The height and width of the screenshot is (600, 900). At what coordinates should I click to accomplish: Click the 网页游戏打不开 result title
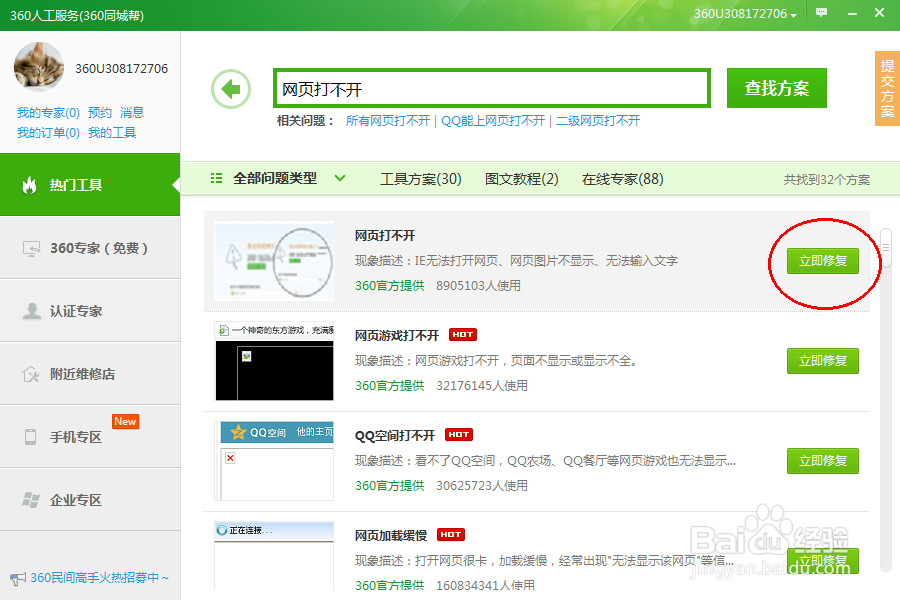pos(397,335)
